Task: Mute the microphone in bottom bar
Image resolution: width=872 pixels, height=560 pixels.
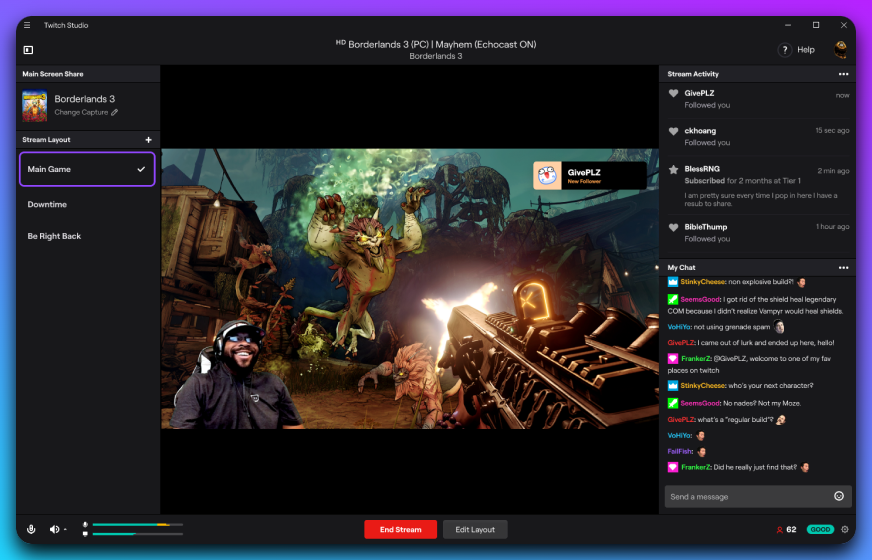Action: coord(31,529)
